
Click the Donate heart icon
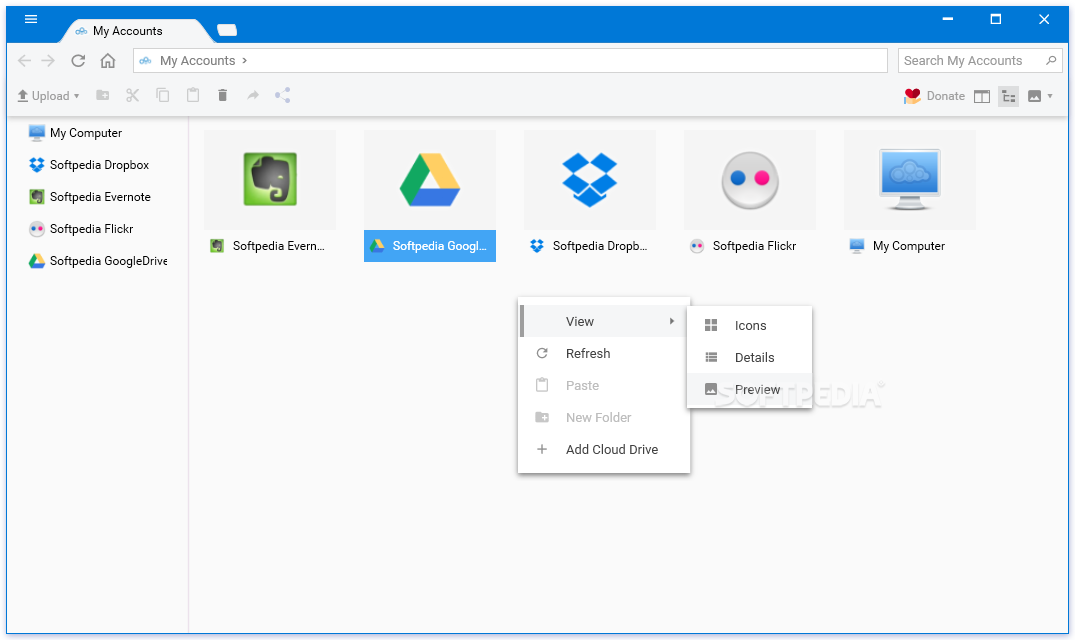[912, 96]
